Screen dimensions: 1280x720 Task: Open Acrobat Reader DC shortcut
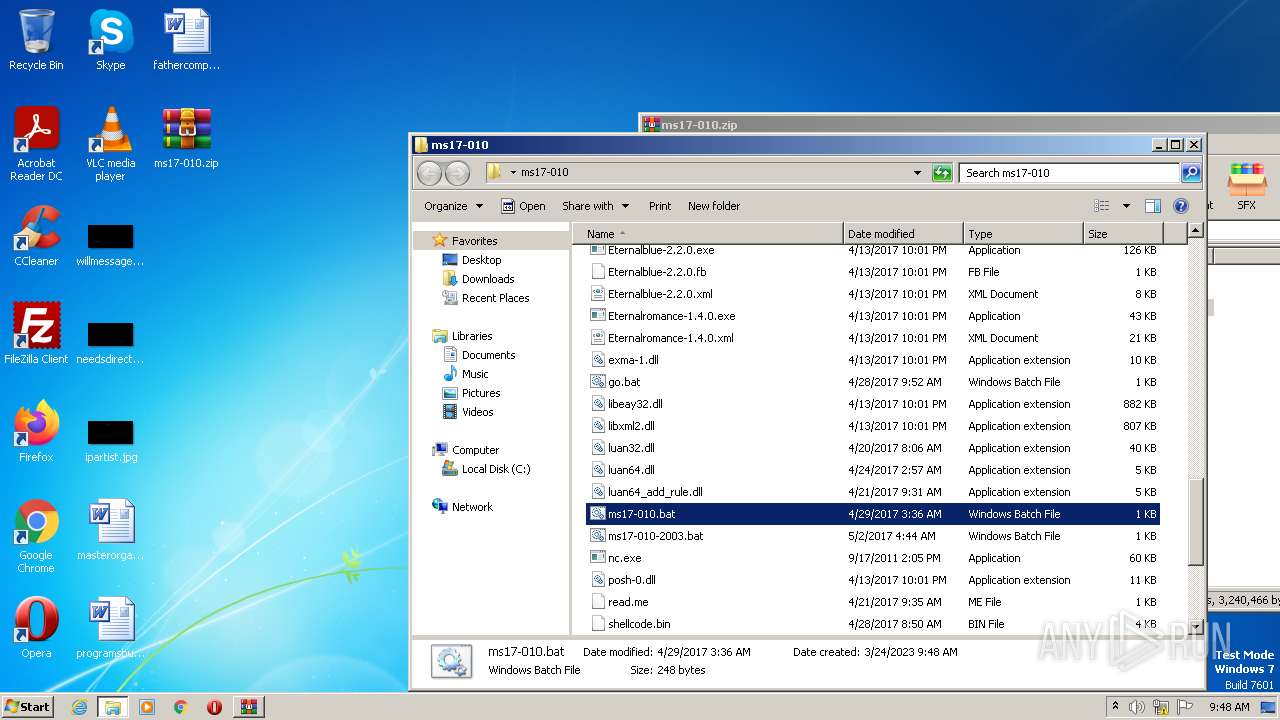[36, 144]
